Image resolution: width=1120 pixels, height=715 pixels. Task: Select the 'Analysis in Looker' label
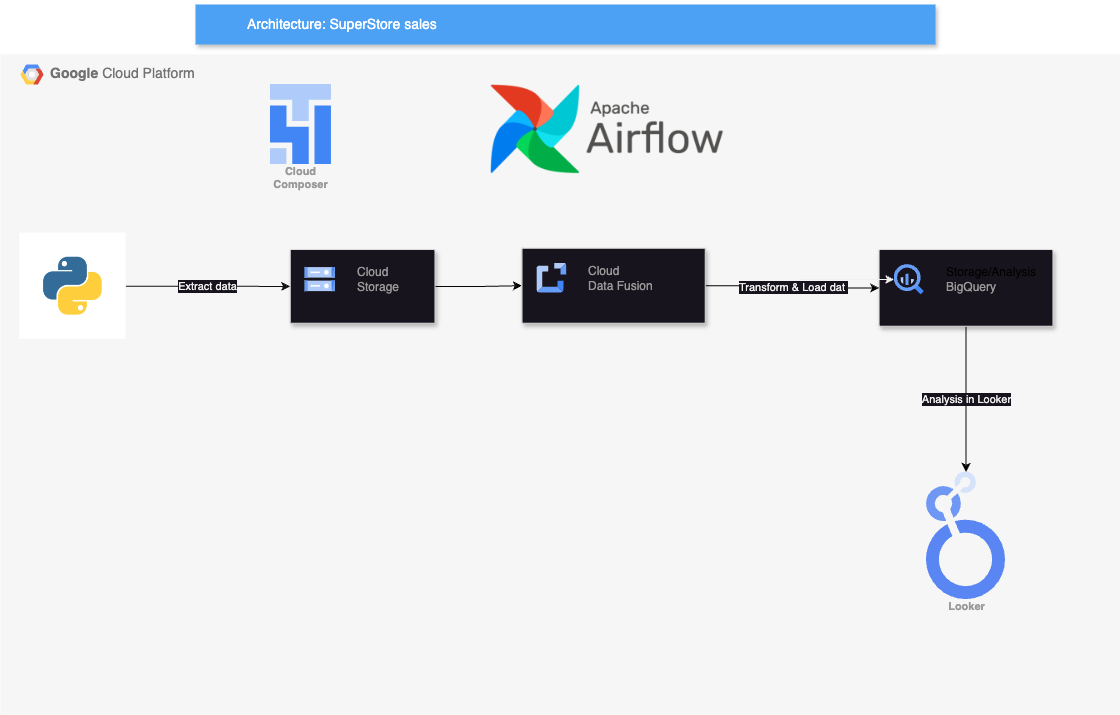tap(966, 399)
